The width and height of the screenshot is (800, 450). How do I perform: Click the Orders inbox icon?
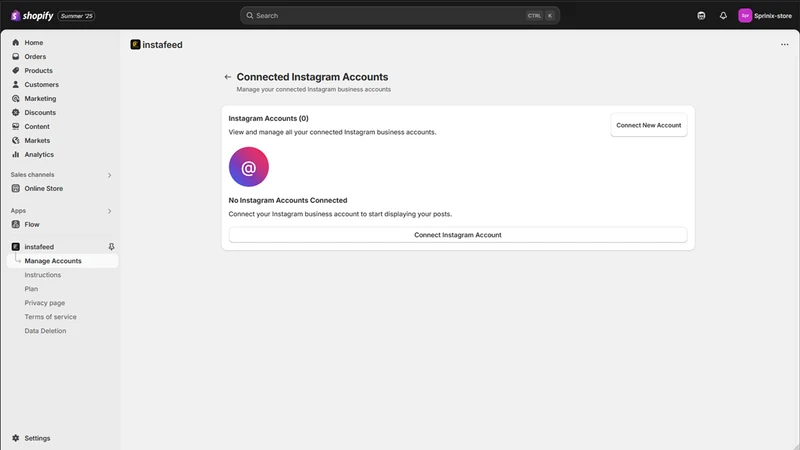pyautogui.click(x=16, y=57)
